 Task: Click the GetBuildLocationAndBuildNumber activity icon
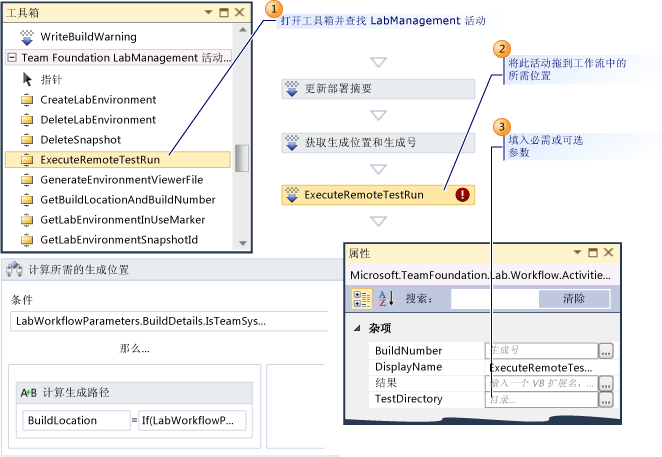27,200
